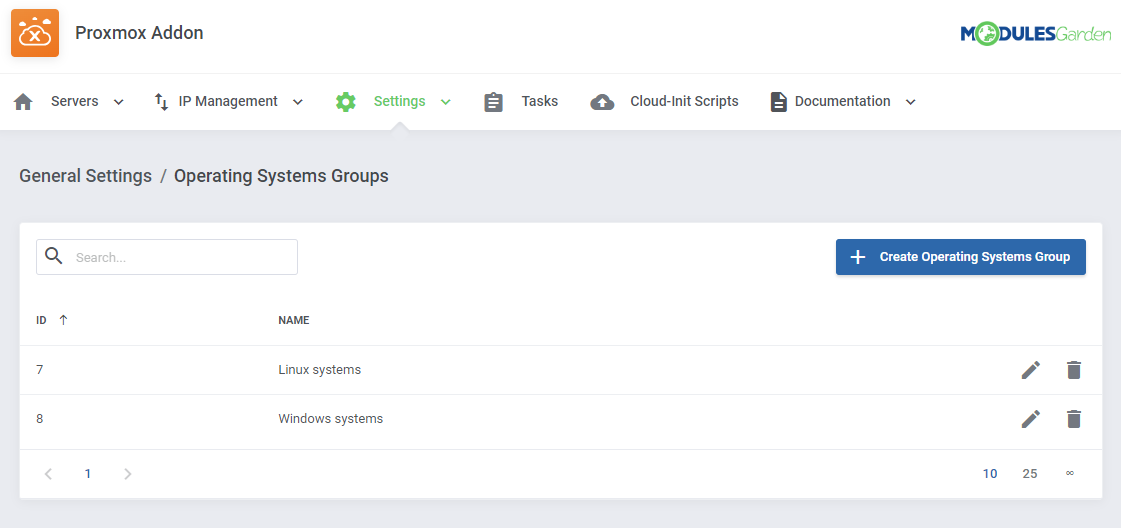
Task: Click the Documentation file icon
Action: coord(778,102)
